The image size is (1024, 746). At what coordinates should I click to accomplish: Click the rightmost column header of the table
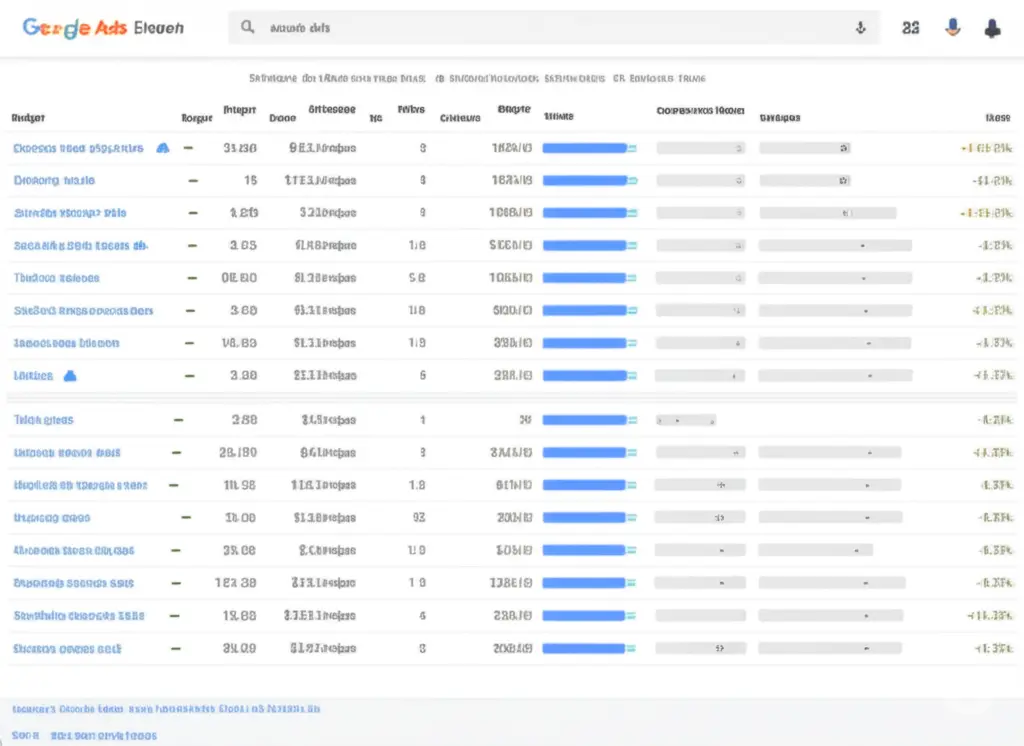point(997,117)
